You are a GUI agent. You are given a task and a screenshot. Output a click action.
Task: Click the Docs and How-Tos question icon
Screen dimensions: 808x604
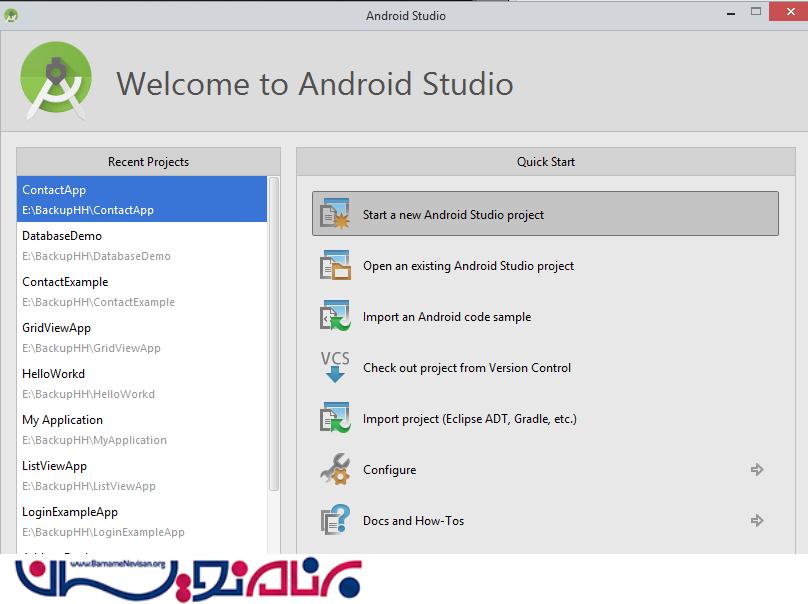tap(334, 521)
